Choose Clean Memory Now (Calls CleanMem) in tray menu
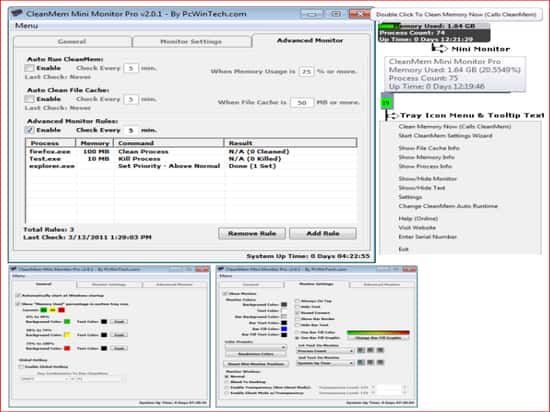The width and height of the screenshot is (550, 412). tap(455, 126)
